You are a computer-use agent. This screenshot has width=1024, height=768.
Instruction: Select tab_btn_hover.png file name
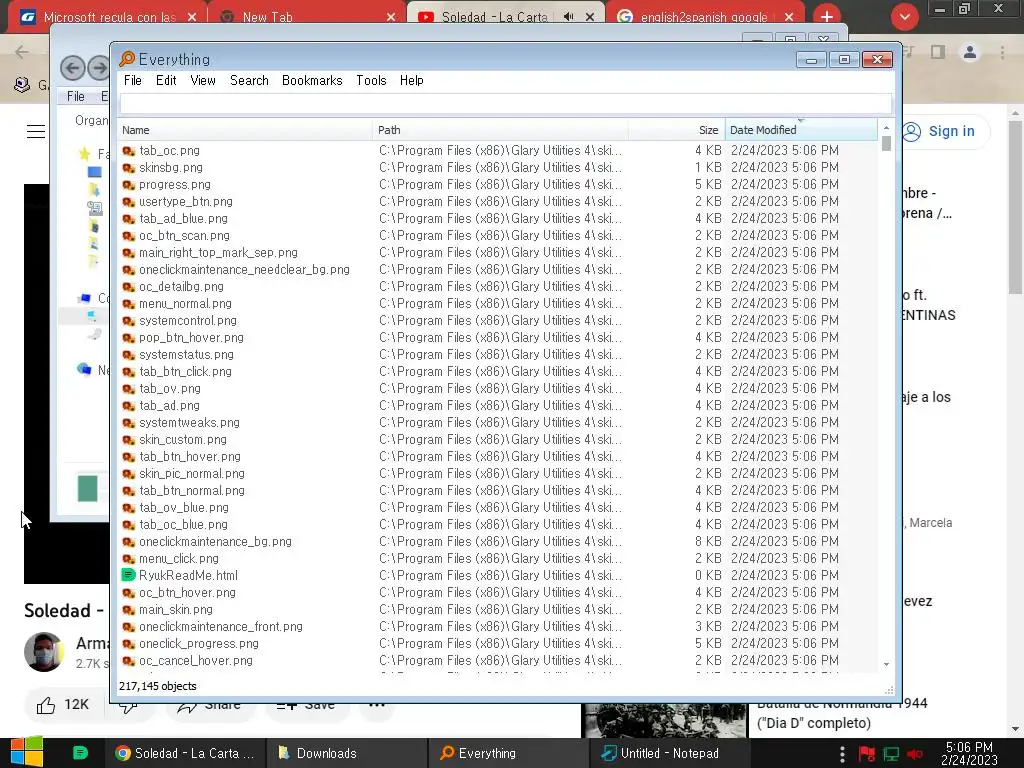[x=190, y=456]
